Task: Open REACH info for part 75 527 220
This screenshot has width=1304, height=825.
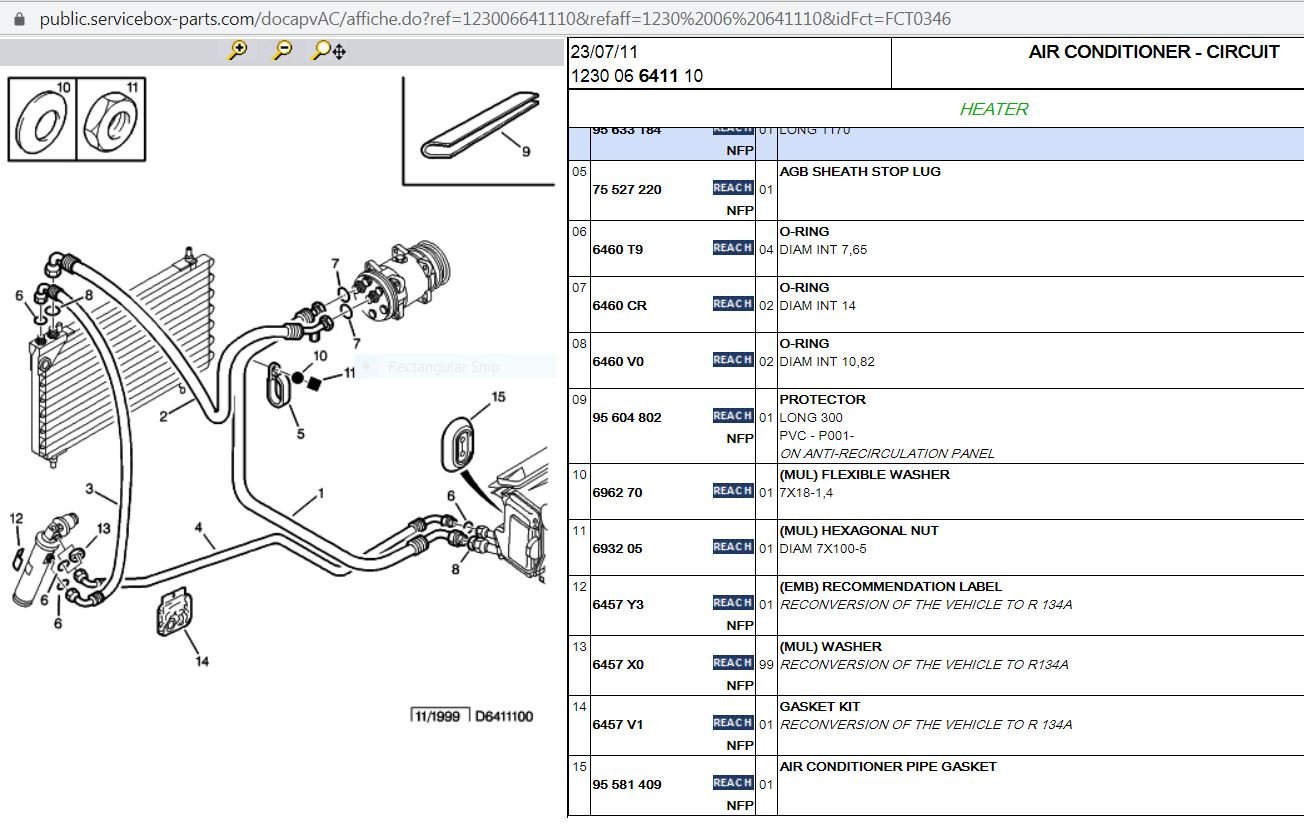Action: [733, 188]
